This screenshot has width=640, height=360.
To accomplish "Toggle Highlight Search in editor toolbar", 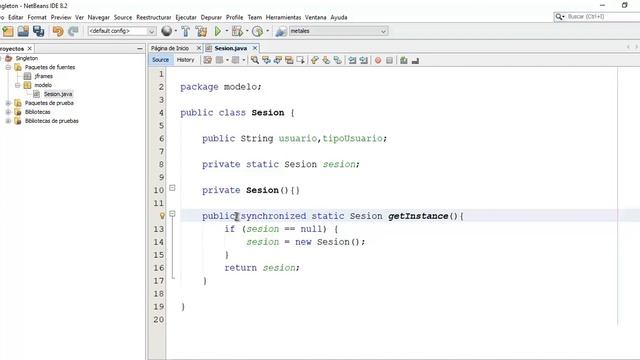I will click(x=289, y=60).
